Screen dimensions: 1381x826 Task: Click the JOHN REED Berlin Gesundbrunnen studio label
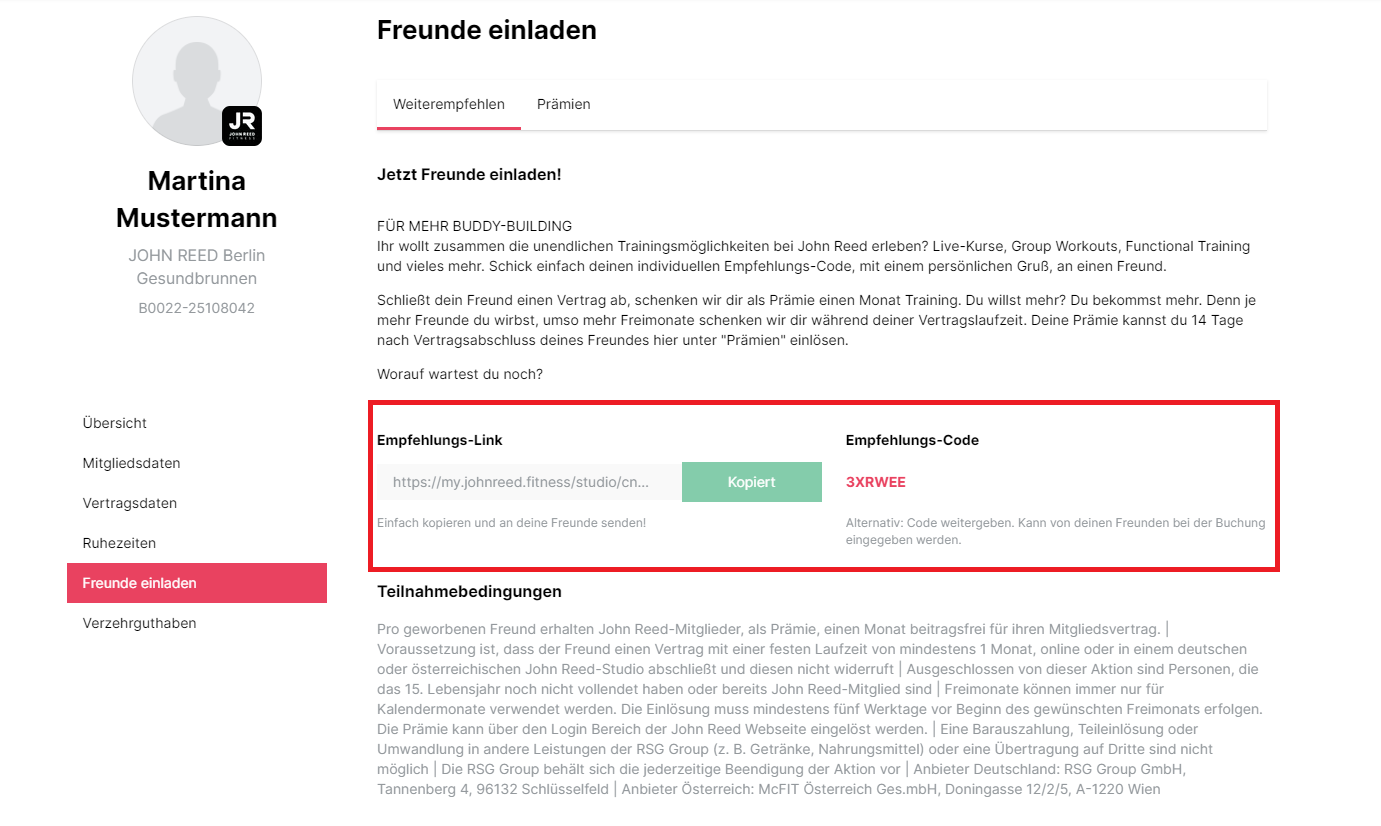pyautogui.click(x=197, y=267)
